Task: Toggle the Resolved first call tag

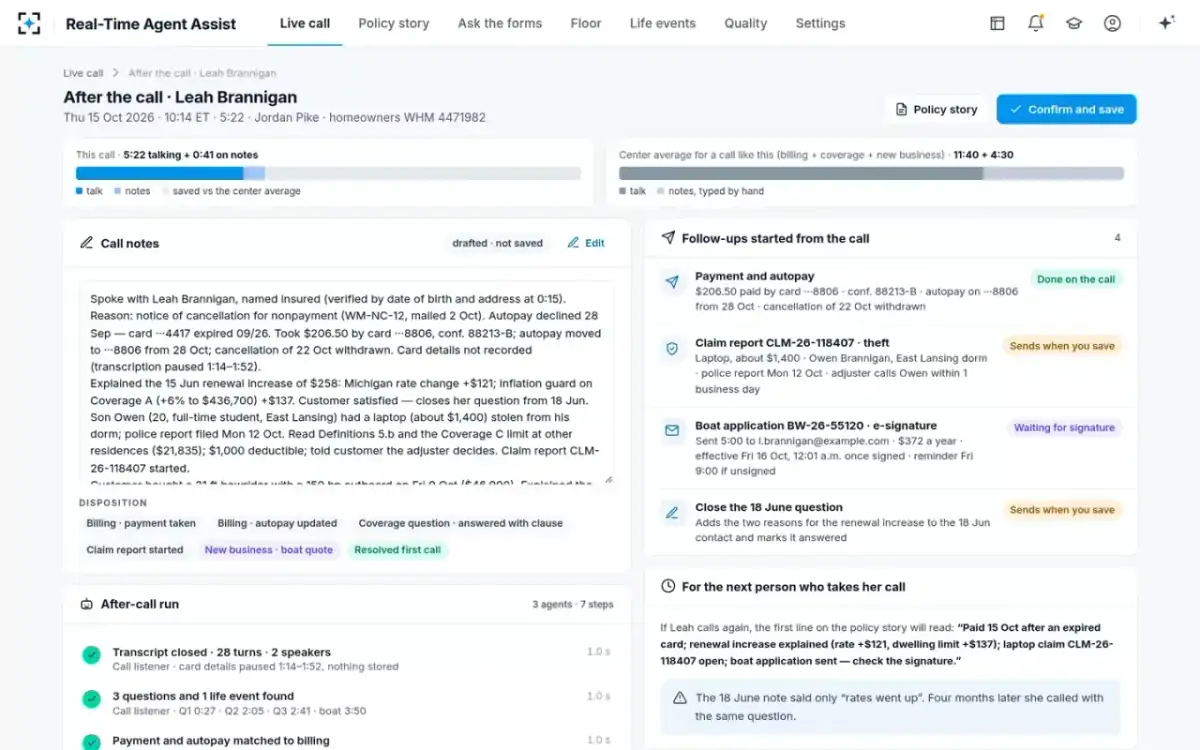Action: [398, 549]
